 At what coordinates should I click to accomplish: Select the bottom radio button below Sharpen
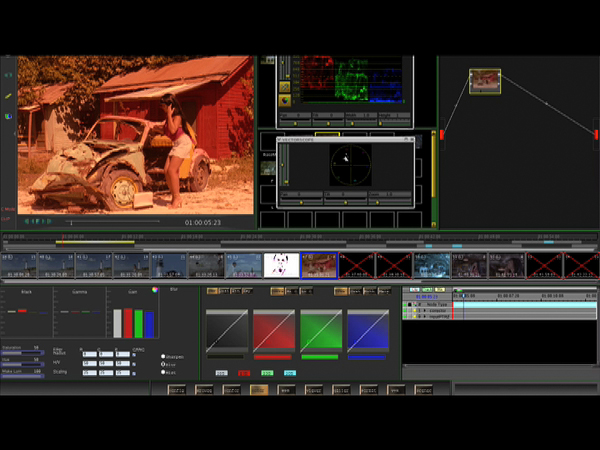click(163, 372)
